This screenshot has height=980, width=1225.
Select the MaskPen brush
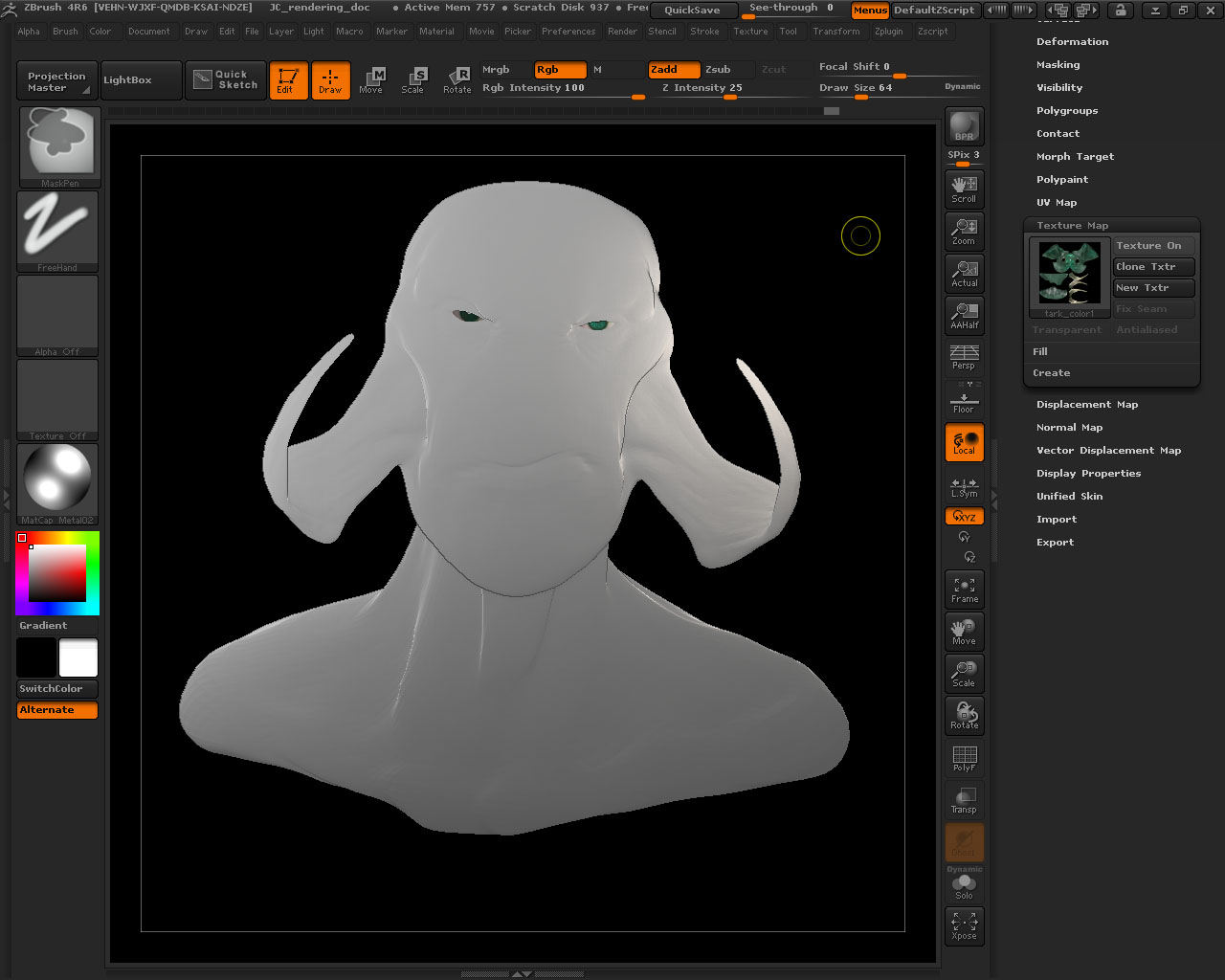57,144
